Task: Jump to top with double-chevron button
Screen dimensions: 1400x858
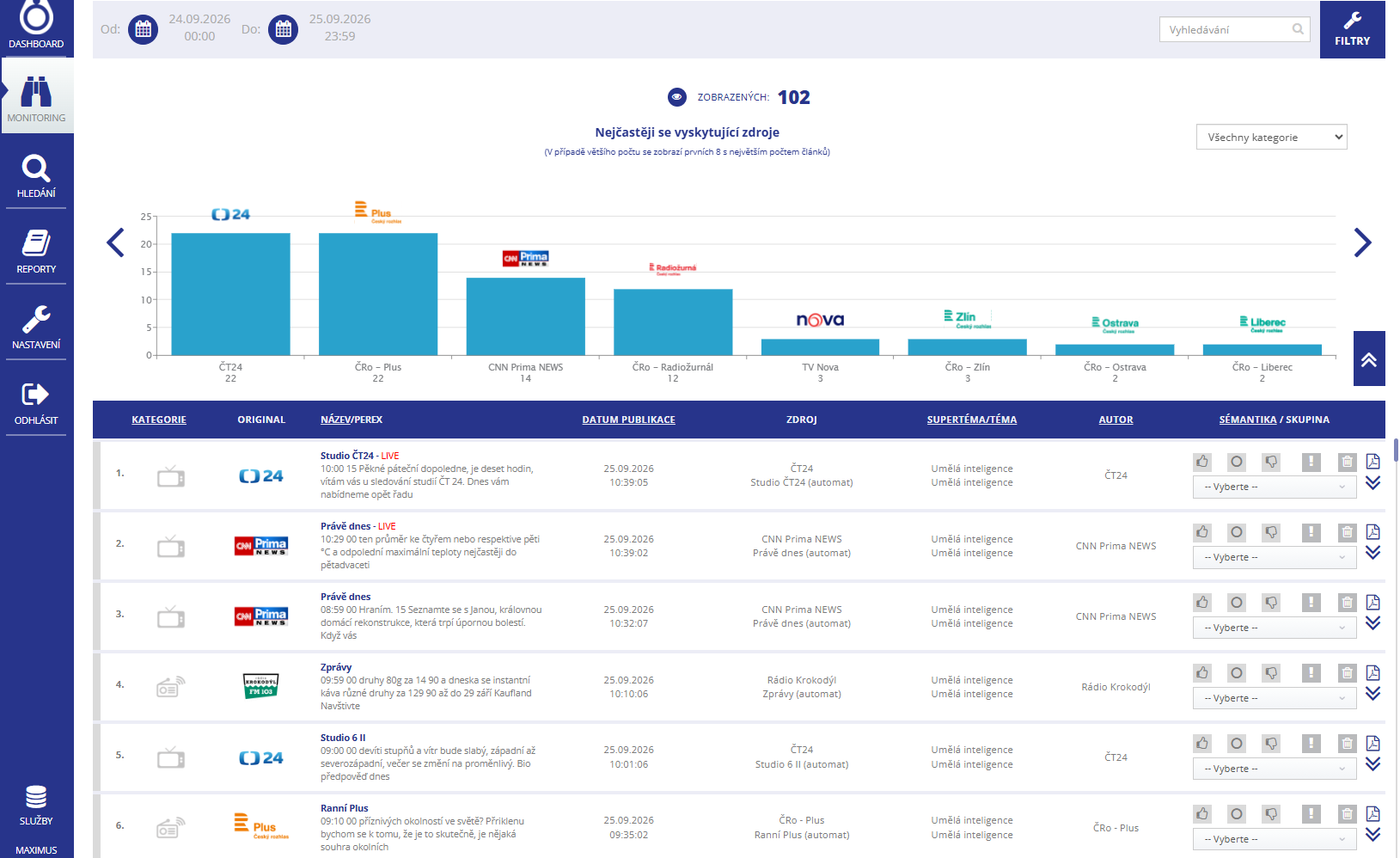Action: [x=1369, y=359]
